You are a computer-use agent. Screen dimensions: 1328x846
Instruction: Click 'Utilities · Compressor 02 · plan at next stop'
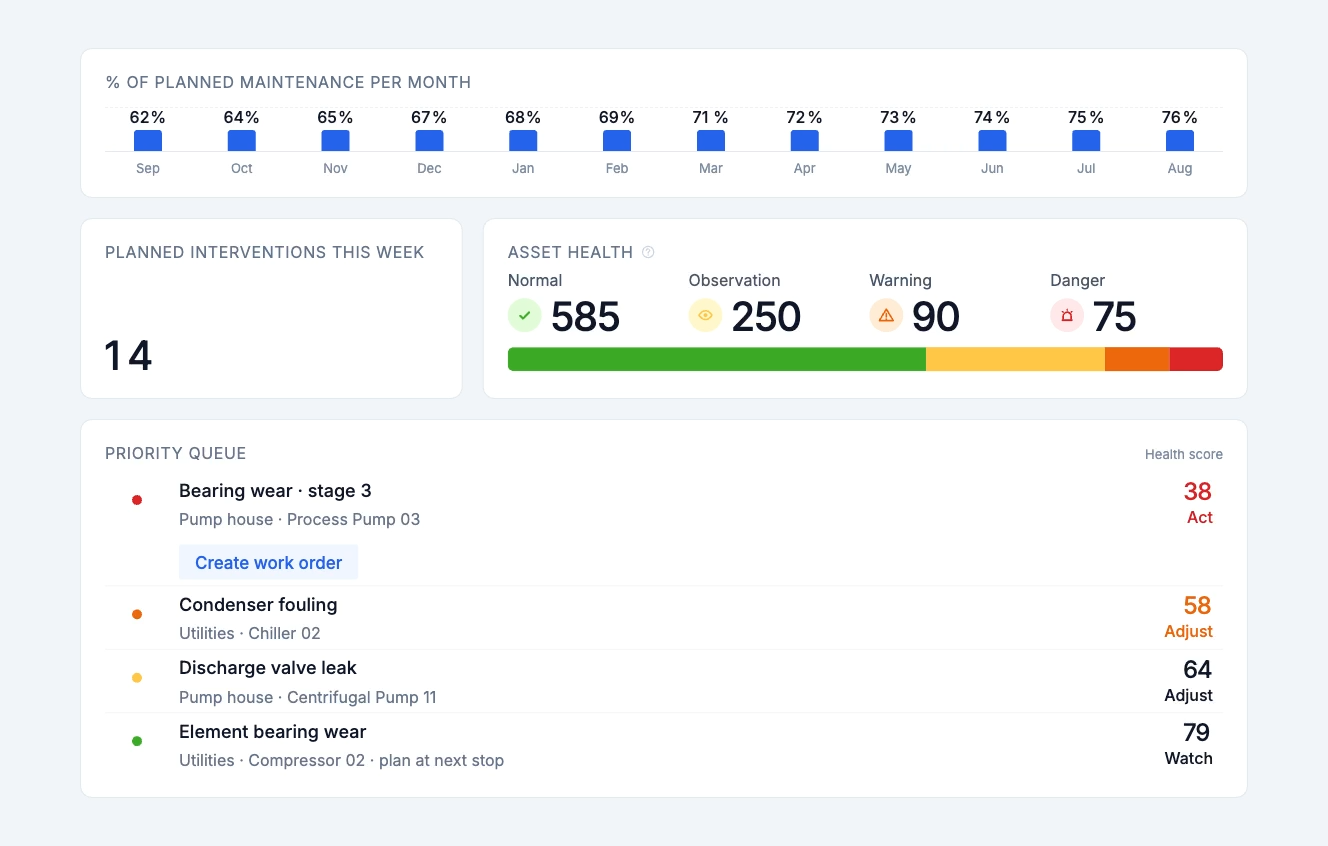[341, 760]
